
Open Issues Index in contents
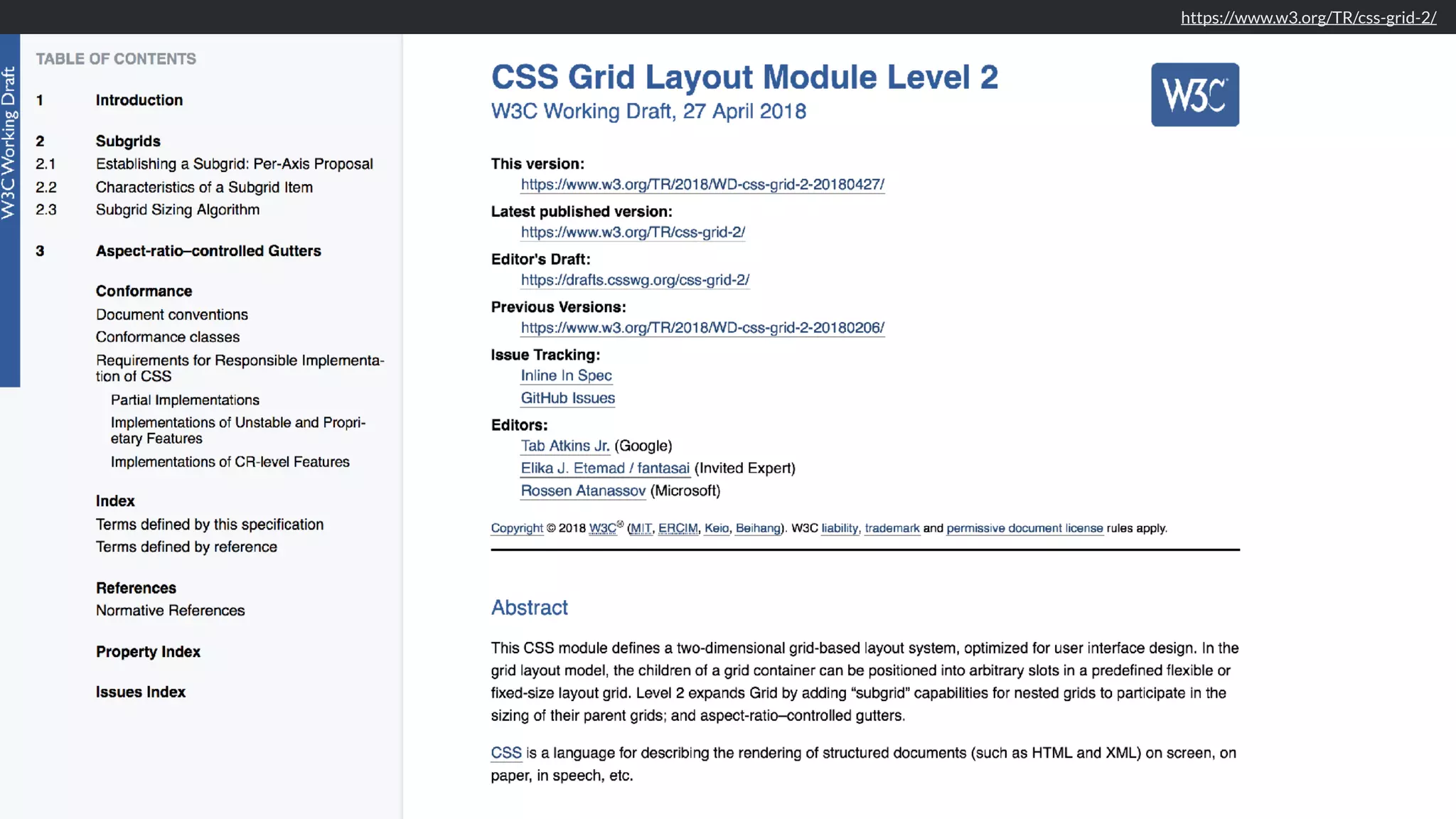pyautogui.click(x=140, y=692)
